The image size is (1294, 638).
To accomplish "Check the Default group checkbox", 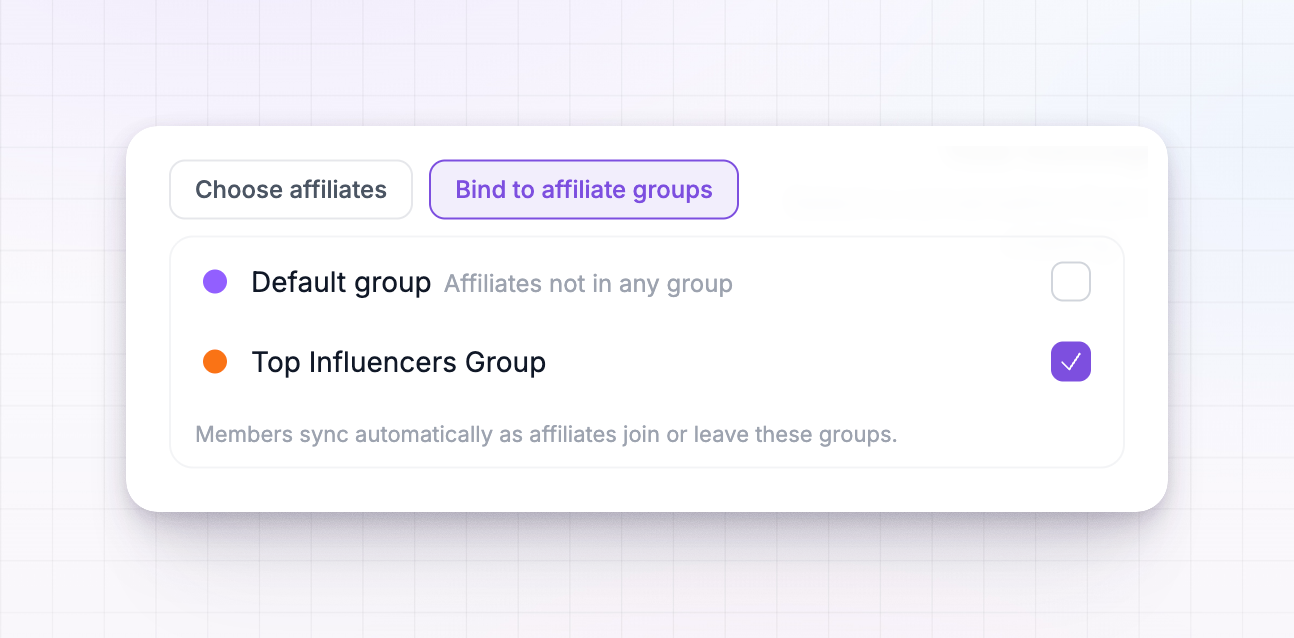I will click(1071, 282).
